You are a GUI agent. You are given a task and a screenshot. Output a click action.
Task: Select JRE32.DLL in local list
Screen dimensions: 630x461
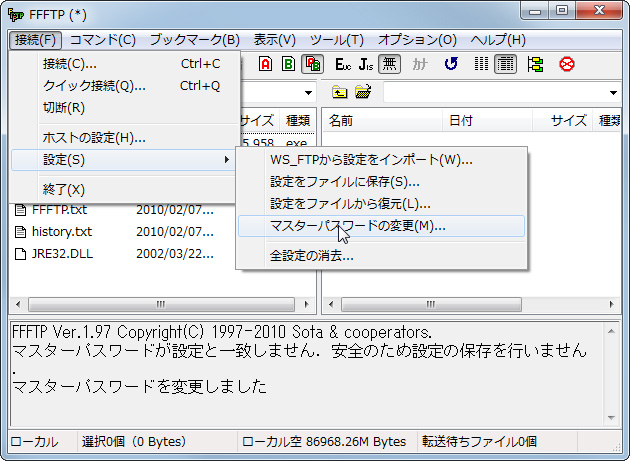point(62,254)
